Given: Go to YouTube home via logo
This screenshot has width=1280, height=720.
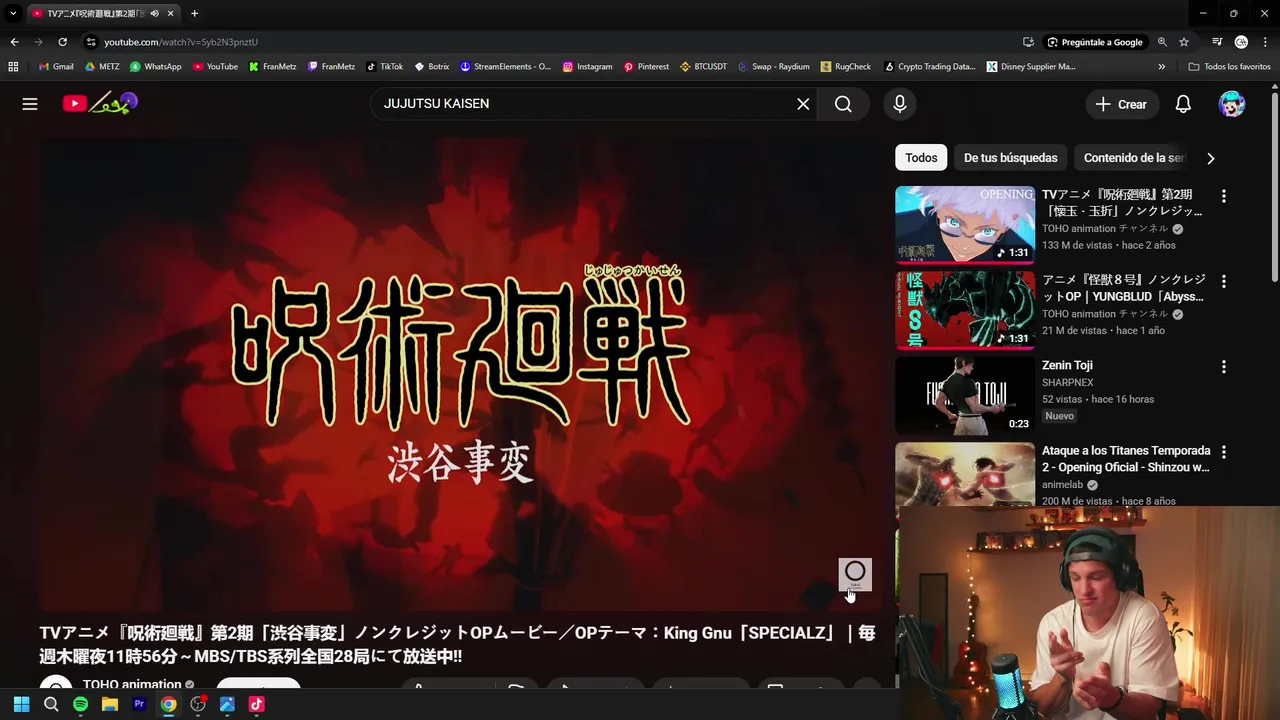Looking at the screenshot, I should [x=100, y=103].
